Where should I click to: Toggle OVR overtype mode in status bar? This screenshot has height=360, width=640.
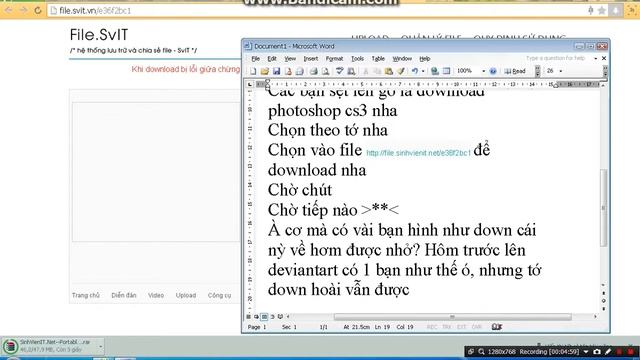point(476,327)
